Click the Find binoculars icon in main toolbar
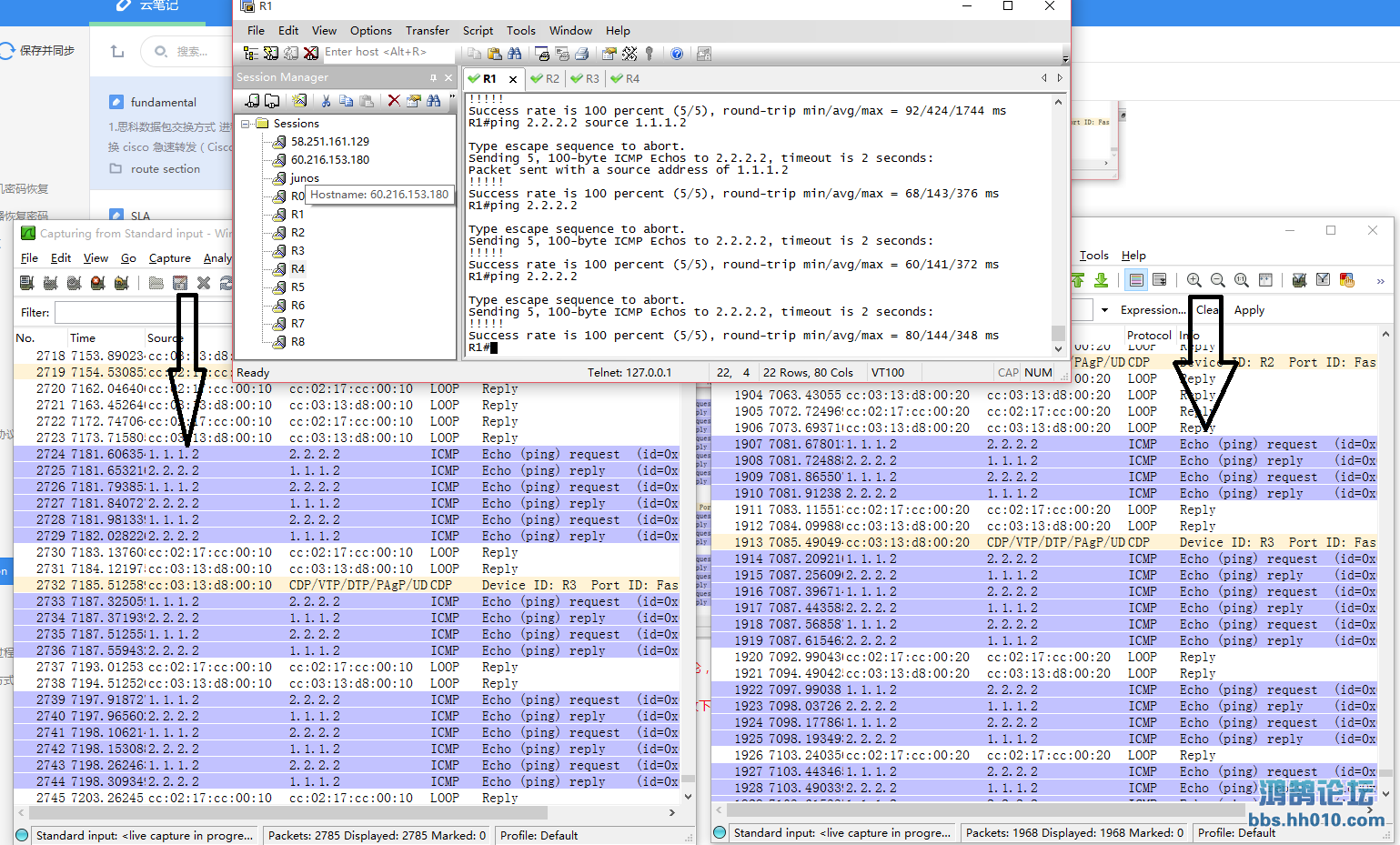 click(x=515, y=54)
